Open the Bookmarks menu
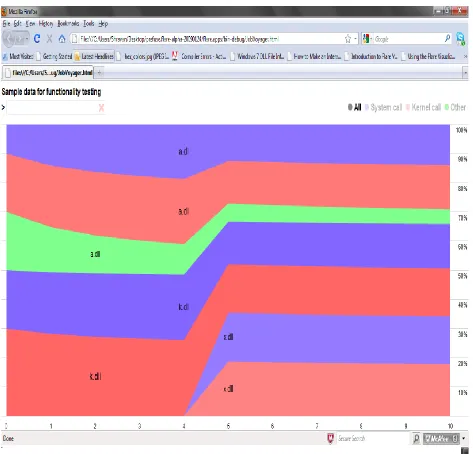The image size is (473, 454). (68, 23)
